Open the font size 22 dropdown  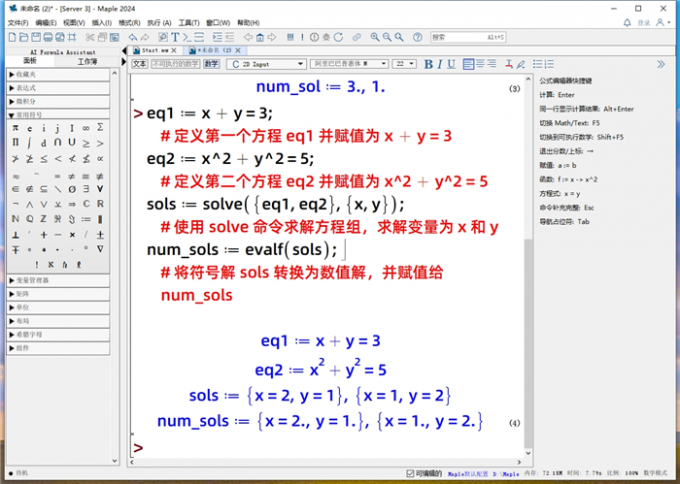point(404,64)
